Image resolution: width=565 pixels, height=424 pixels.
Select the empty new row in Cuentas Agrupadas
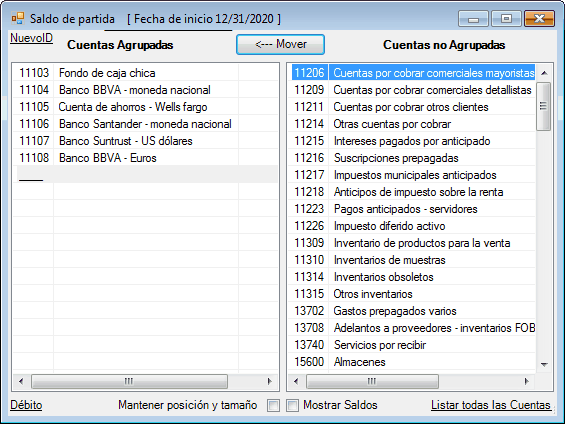145,174
